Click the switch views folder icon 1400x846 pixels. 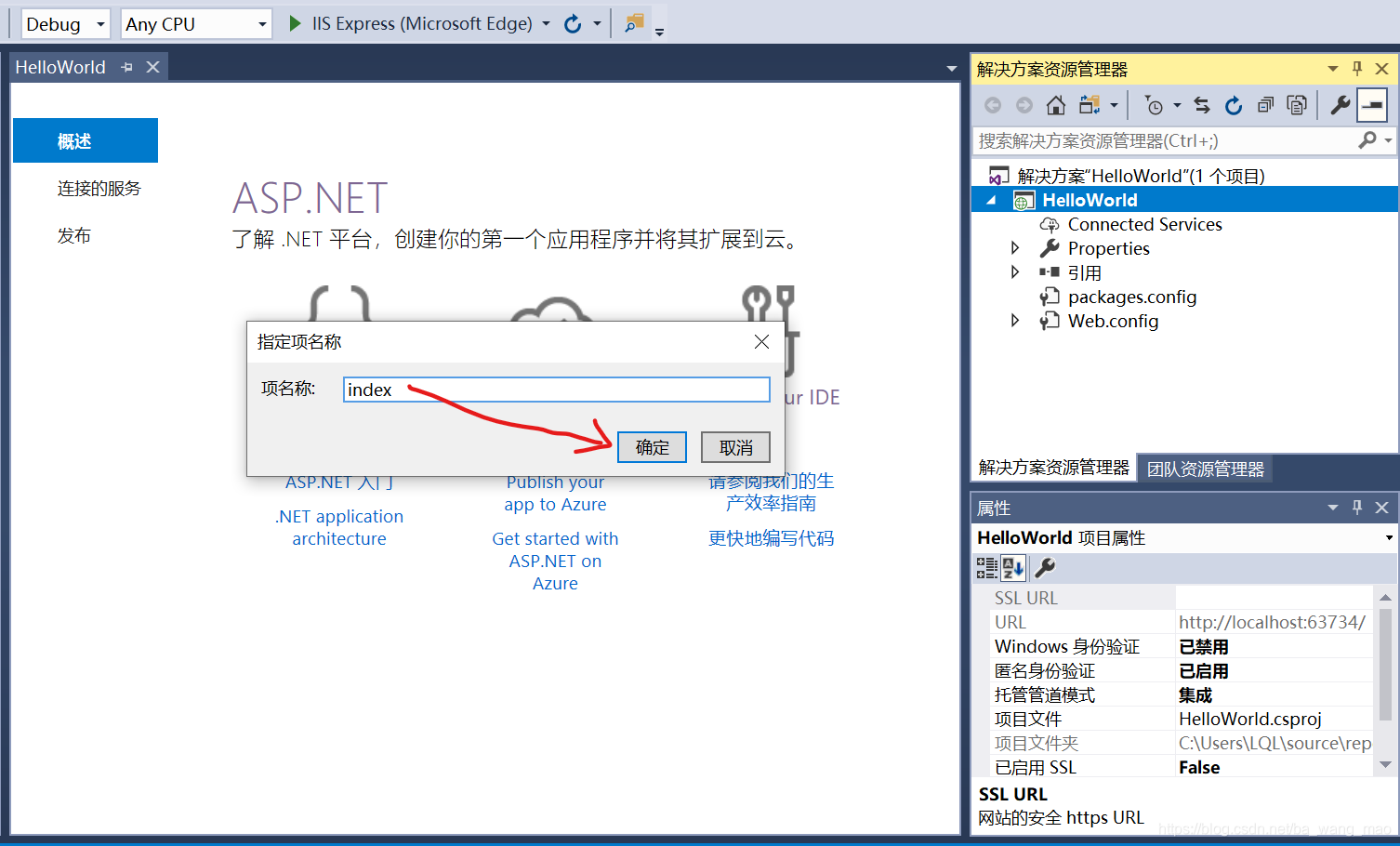[x=1090, y=105]
